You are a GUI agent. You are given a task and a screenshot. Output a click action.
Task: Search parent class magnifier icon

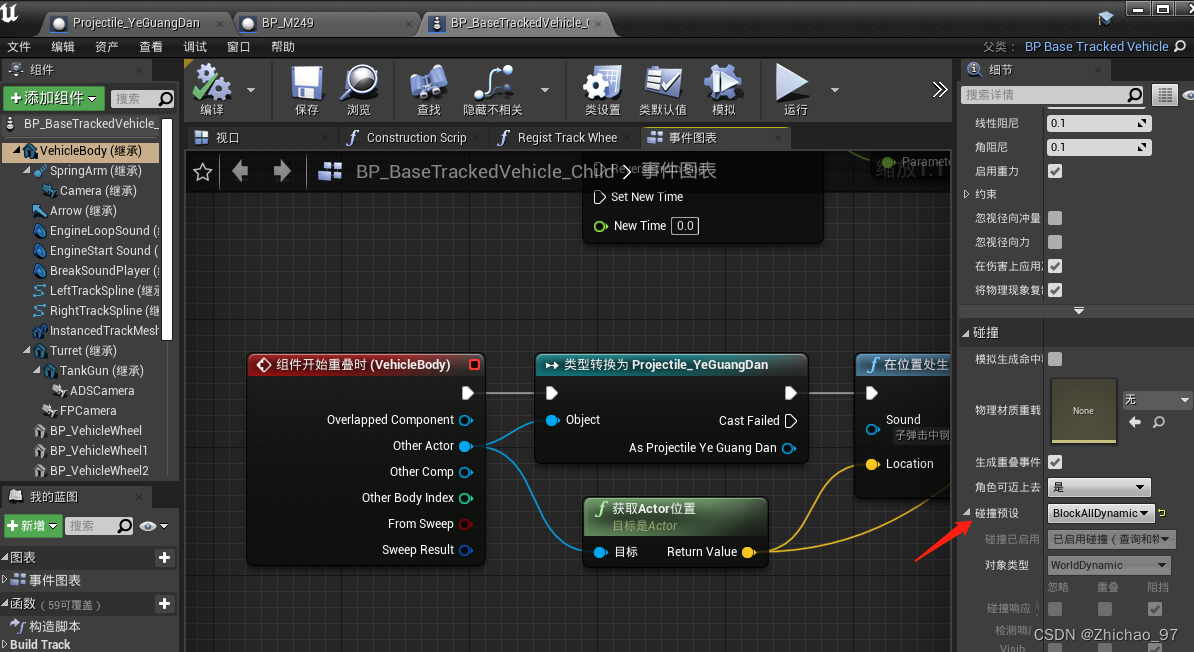1180,46
